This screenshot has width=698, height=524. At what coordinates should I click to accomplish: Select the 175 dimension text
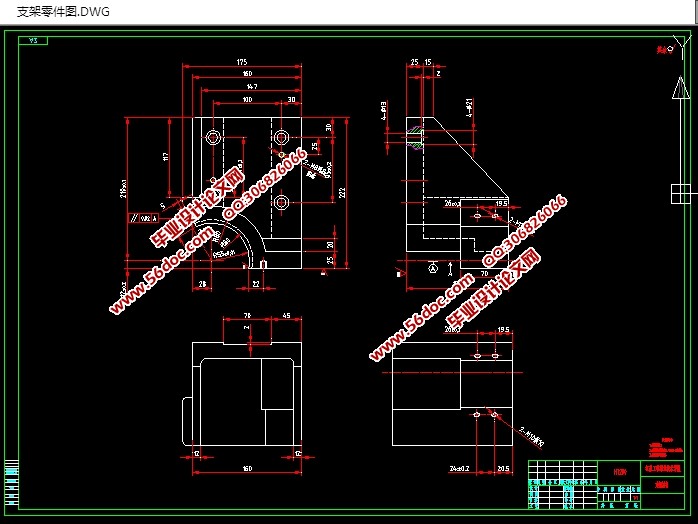pyautogui.click(x=242, y=62)
